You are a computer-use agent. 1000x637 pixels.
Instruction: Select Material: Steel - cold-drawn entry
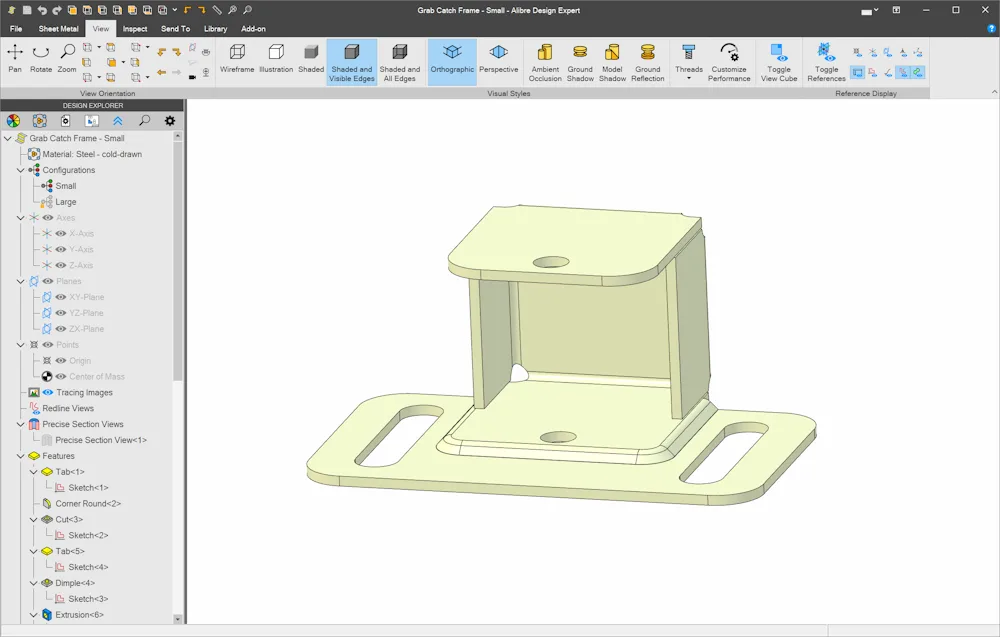coord(92,154)
